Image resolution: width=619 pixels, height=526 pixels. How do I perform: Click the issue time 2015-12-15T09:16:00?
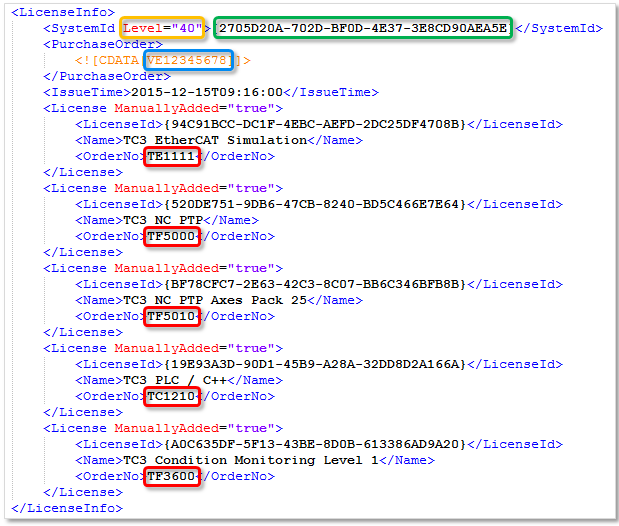[207, 92]
